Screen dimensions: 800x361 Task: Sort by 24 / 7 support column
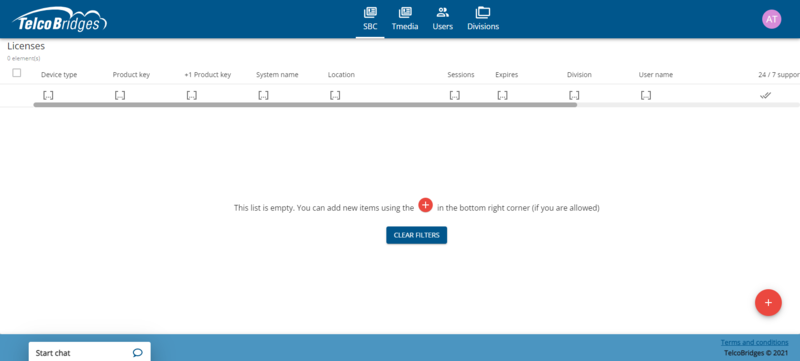click(x=779, y=74)
